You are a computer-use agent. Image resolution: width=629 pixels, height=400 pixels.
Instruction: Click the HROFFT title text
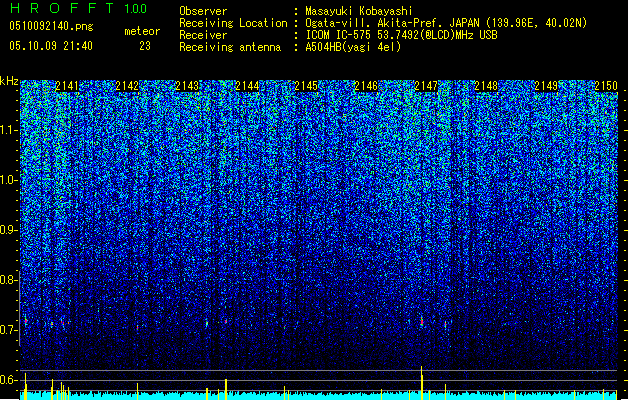tap(62, 8)
